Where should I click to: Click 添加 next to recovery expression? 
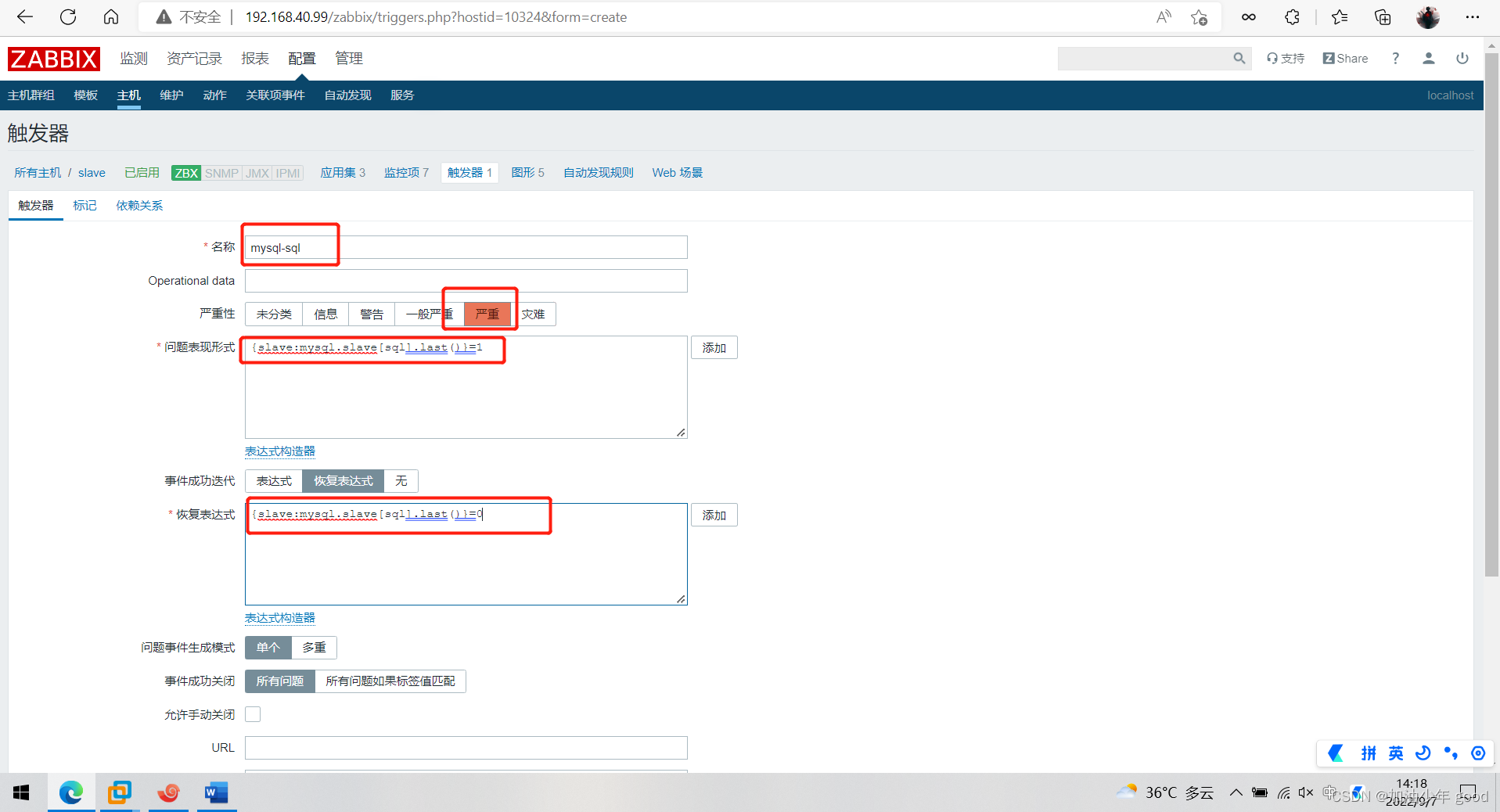click(714, 516)
